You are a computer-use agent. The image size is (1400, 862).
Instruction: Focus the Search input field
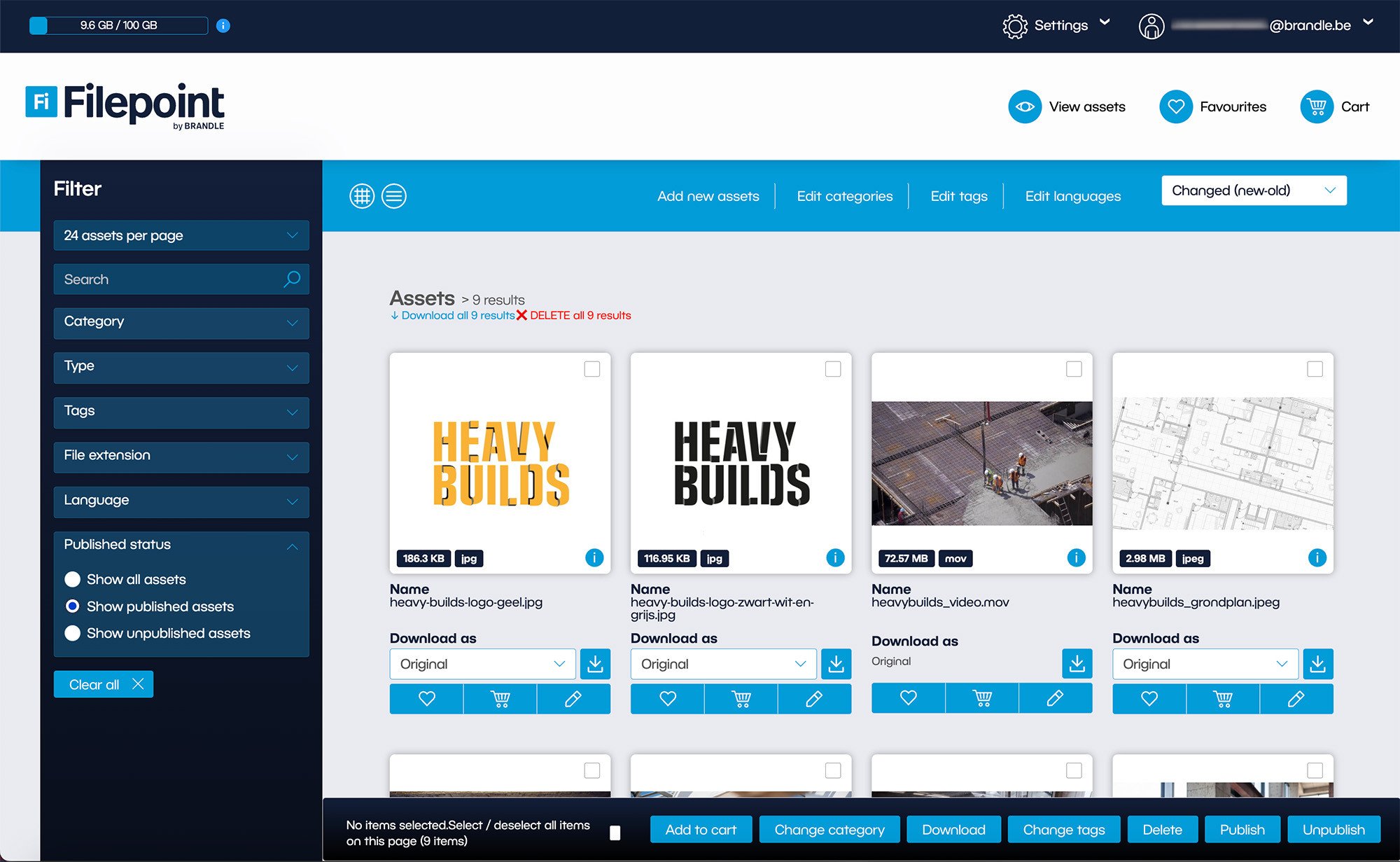(x=181, y=279)
